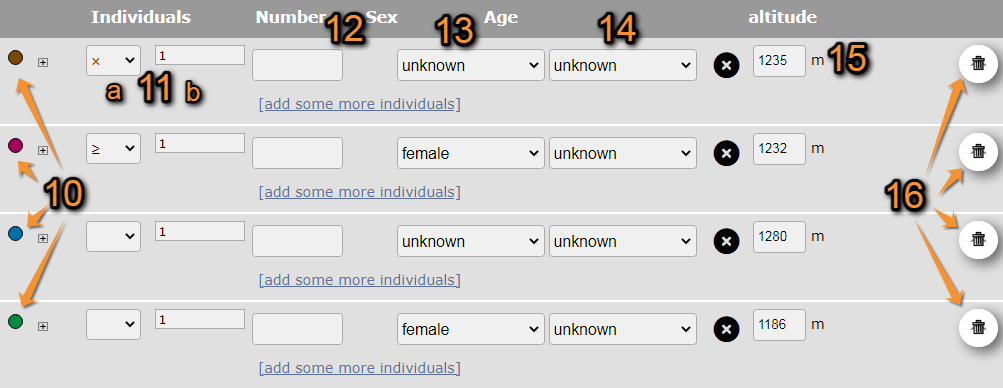Screen dimensions: 1003x388
Task: Remove the 1280 m row via its trash icon
Action: coord(978,240)
